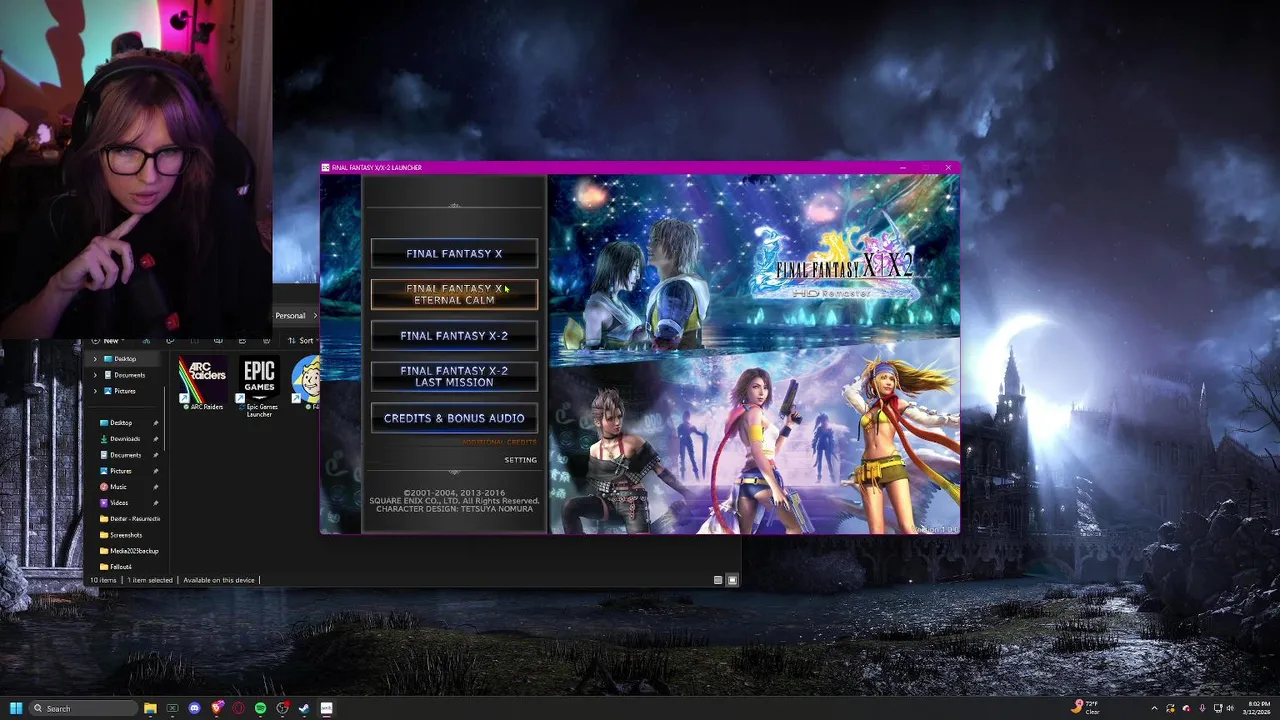Open the volume control in system tray
This screenshot has width=1280, height=720.
pos(1230,708)
